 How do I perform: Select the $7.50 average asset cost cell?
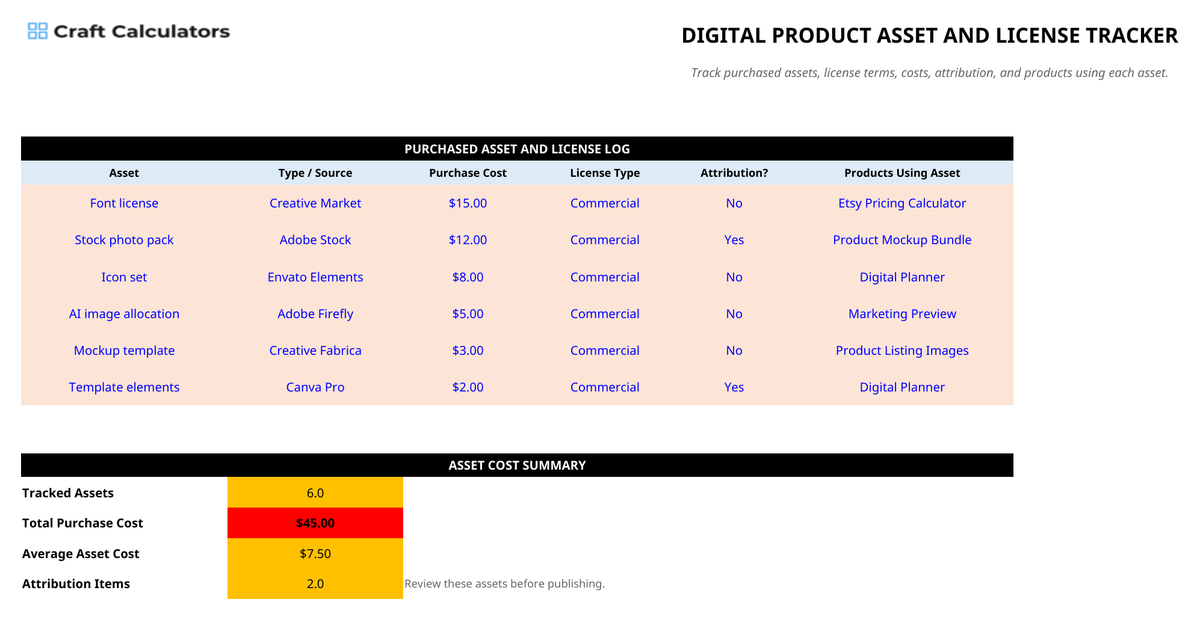click(315, 554)
